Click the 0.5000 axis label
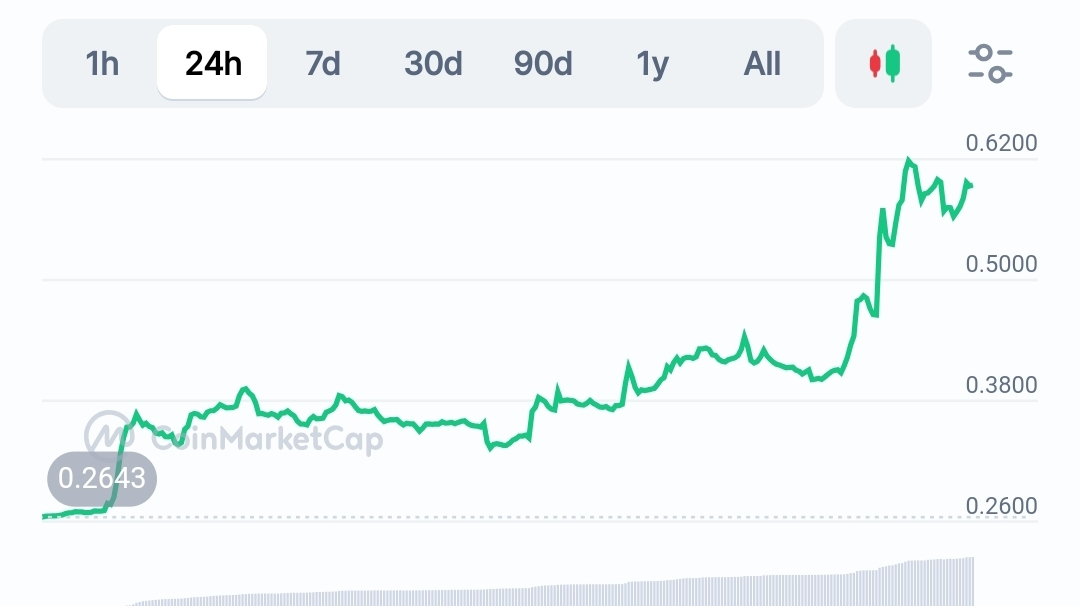 [1001, 265]
